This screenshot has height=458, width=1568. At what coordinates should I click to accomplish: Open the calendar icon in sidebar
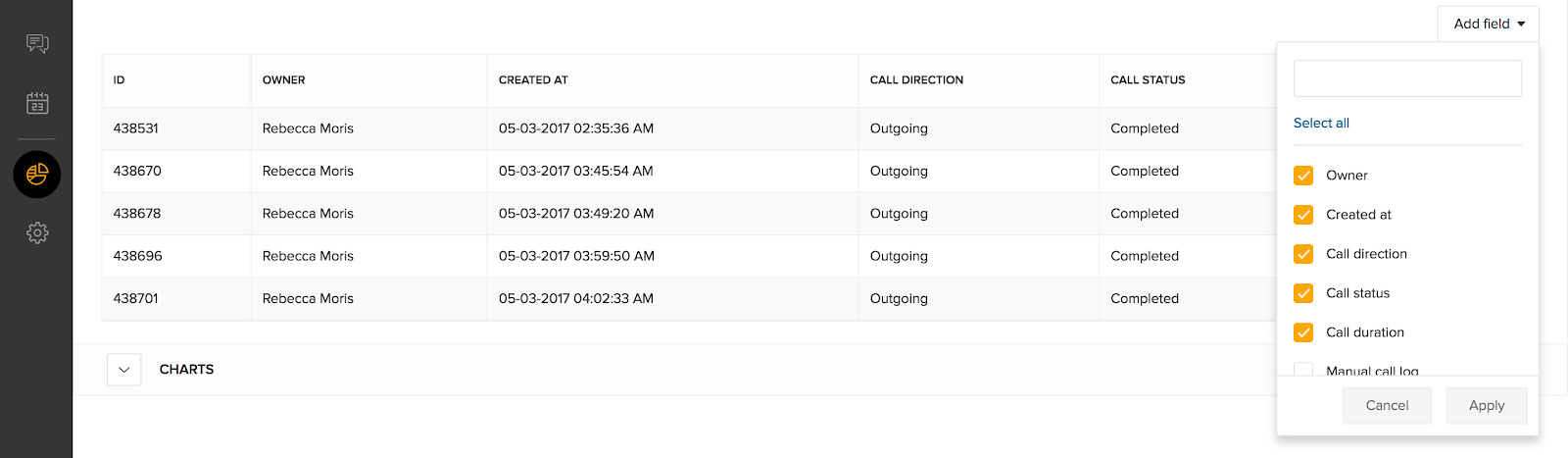(x=37, y=103)
